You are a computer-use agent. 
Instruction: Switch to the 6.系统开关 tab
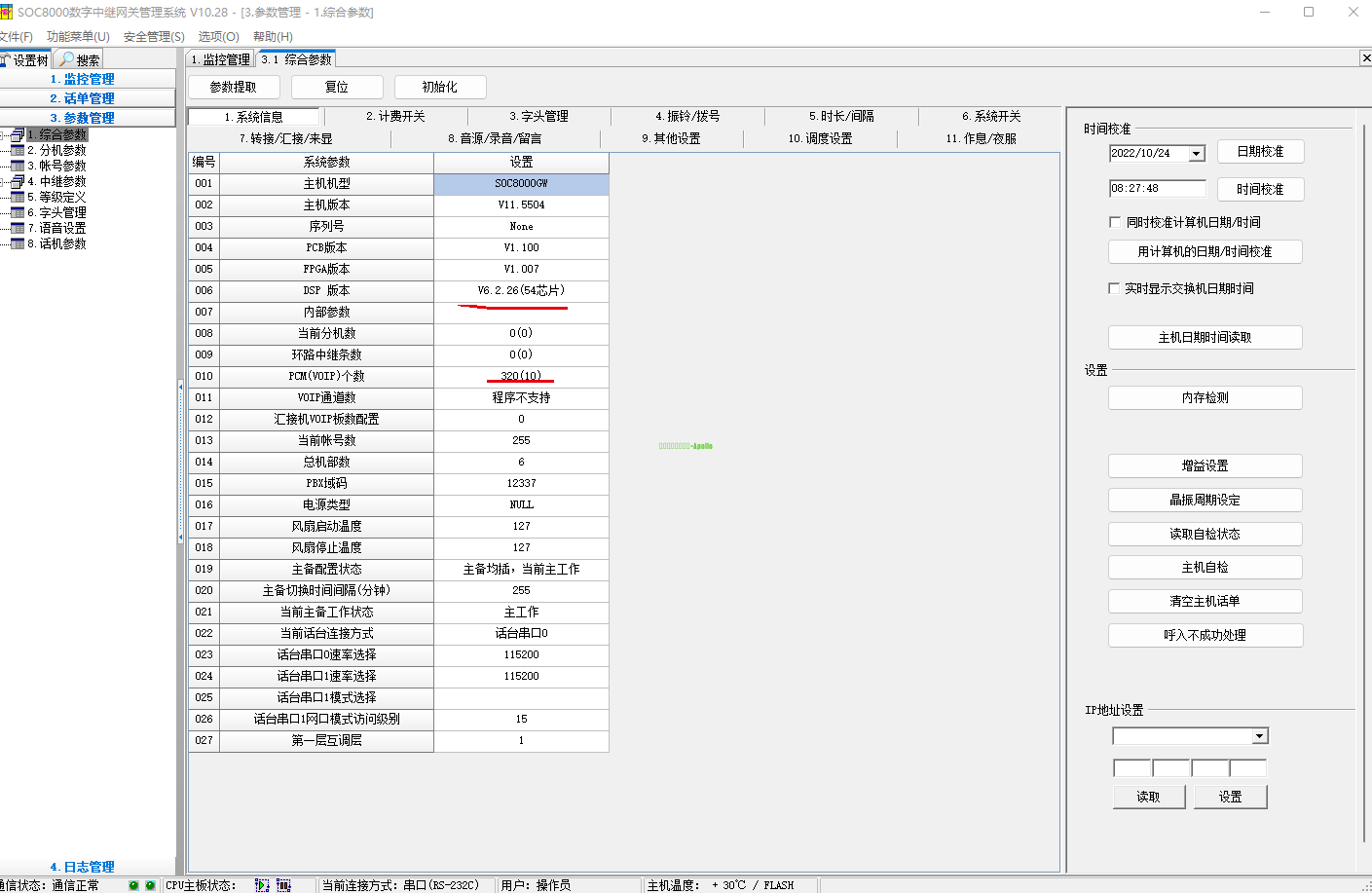pyautogui.click(x=991, y=116)
